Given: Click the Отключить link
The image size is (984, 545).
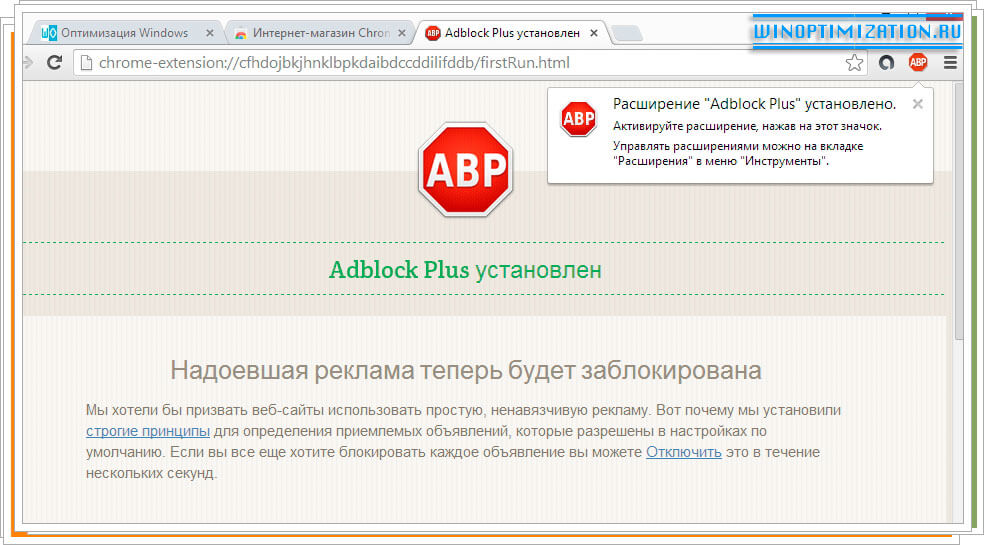Looking at the screenshot, I should pos(683,452).
